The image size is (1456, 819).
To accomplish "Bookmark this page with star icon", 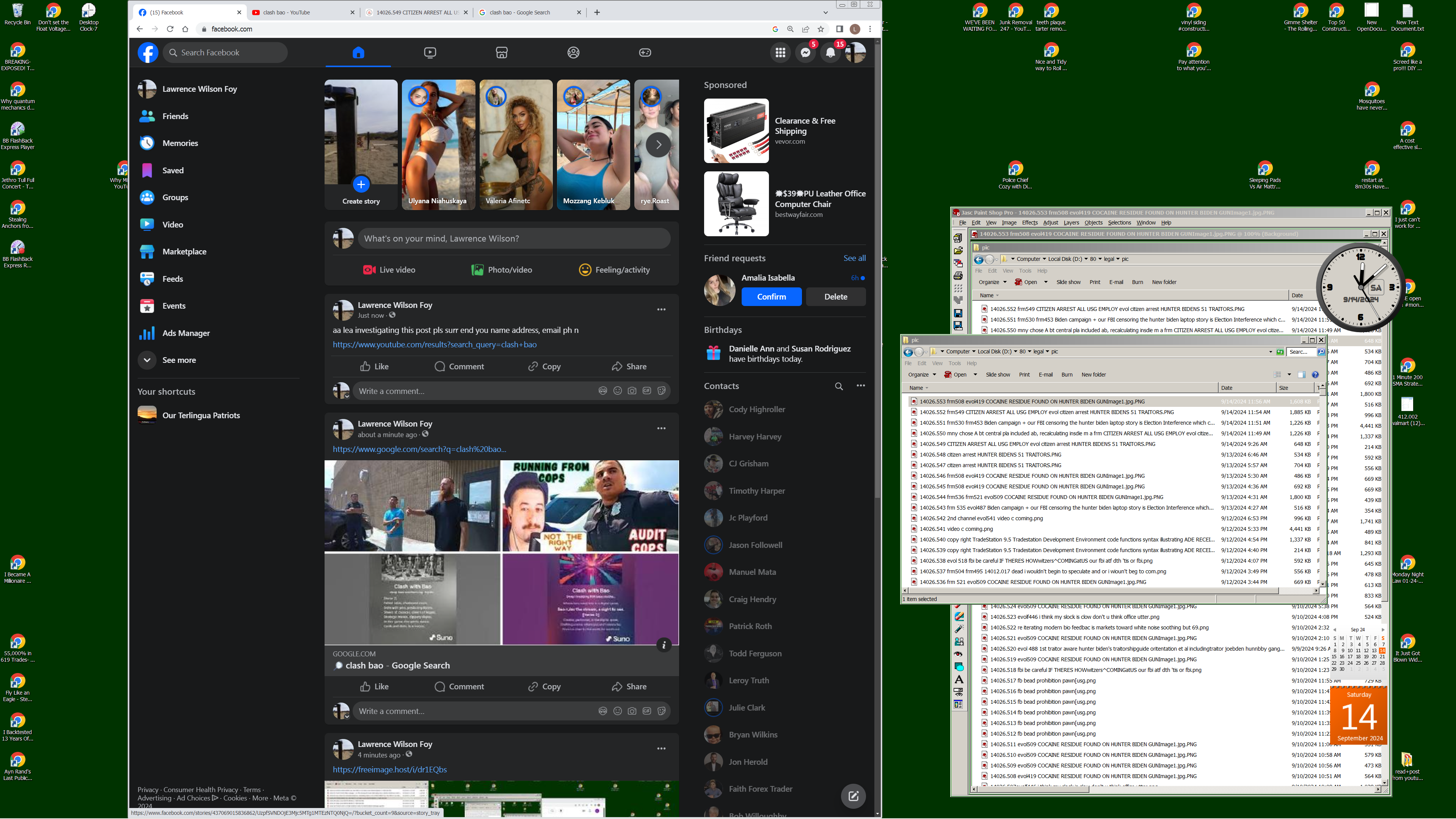I will click(x=821, y=29).
